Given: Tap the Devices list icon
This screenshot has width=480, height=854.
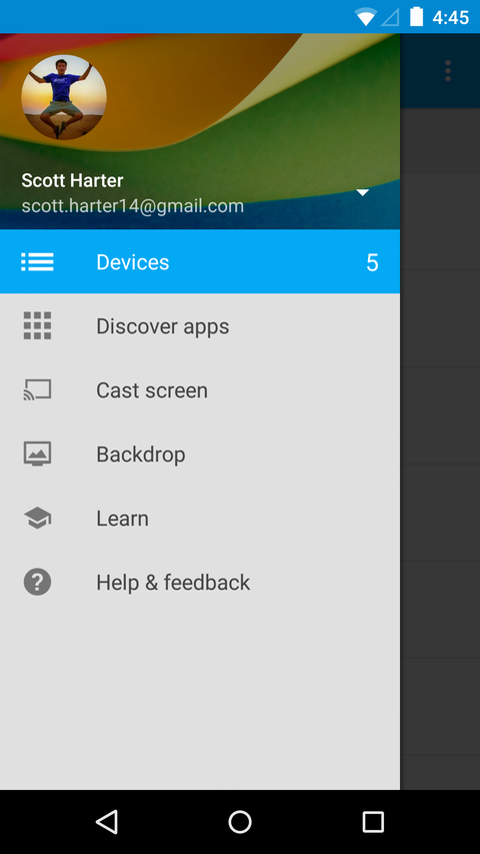Looking at the screenshot, I should (37, 262).
